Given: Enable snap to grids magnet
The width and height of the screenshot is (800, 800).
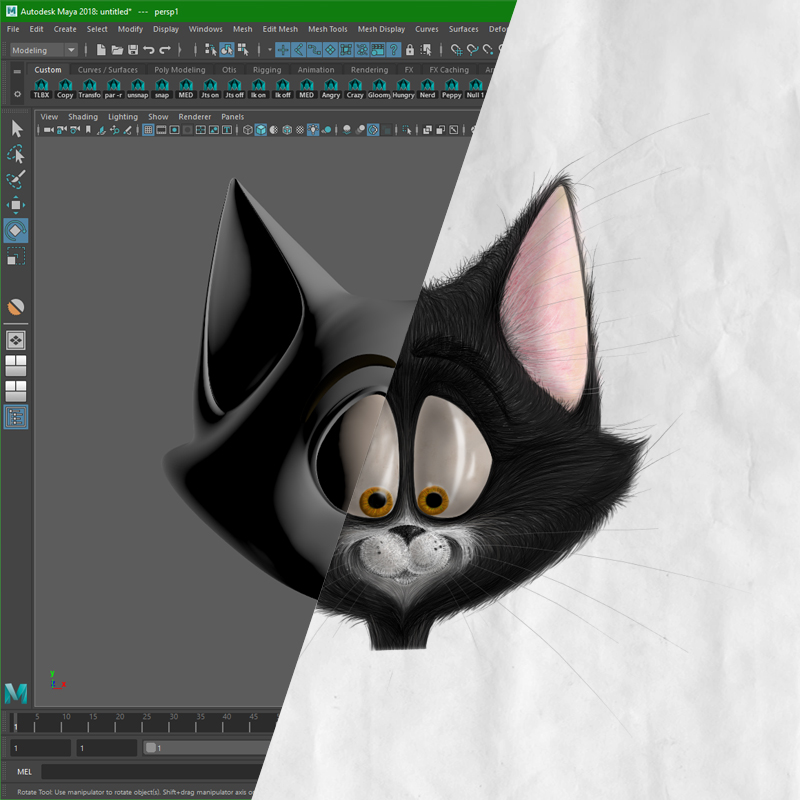Looking at the screenshot, I should coord(457,49).
